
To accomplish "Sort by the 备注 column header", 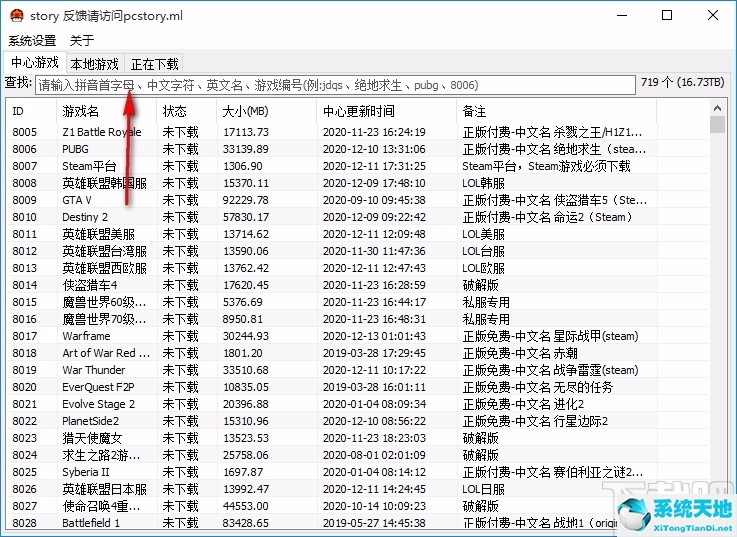I will click(x=557, y=111).
